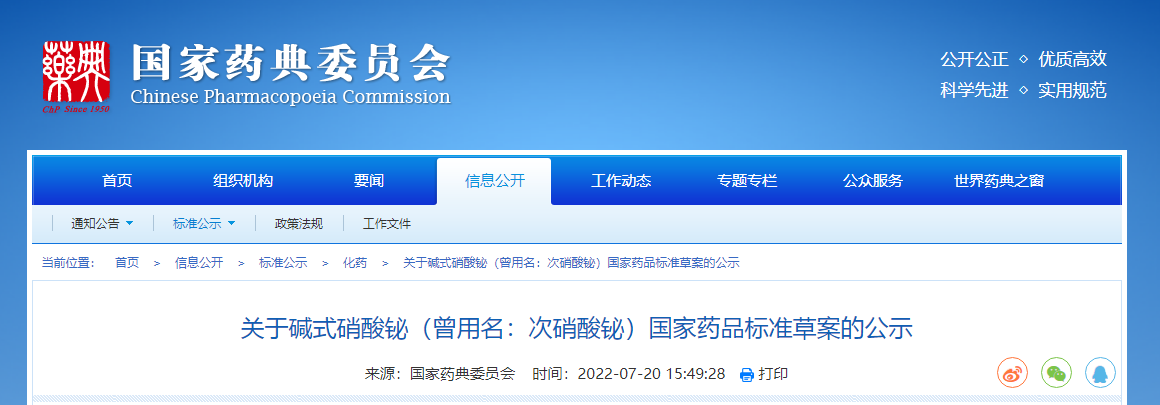
Task: Expand the 标准公示 dropdown arrow
Action: pos(231,224)
